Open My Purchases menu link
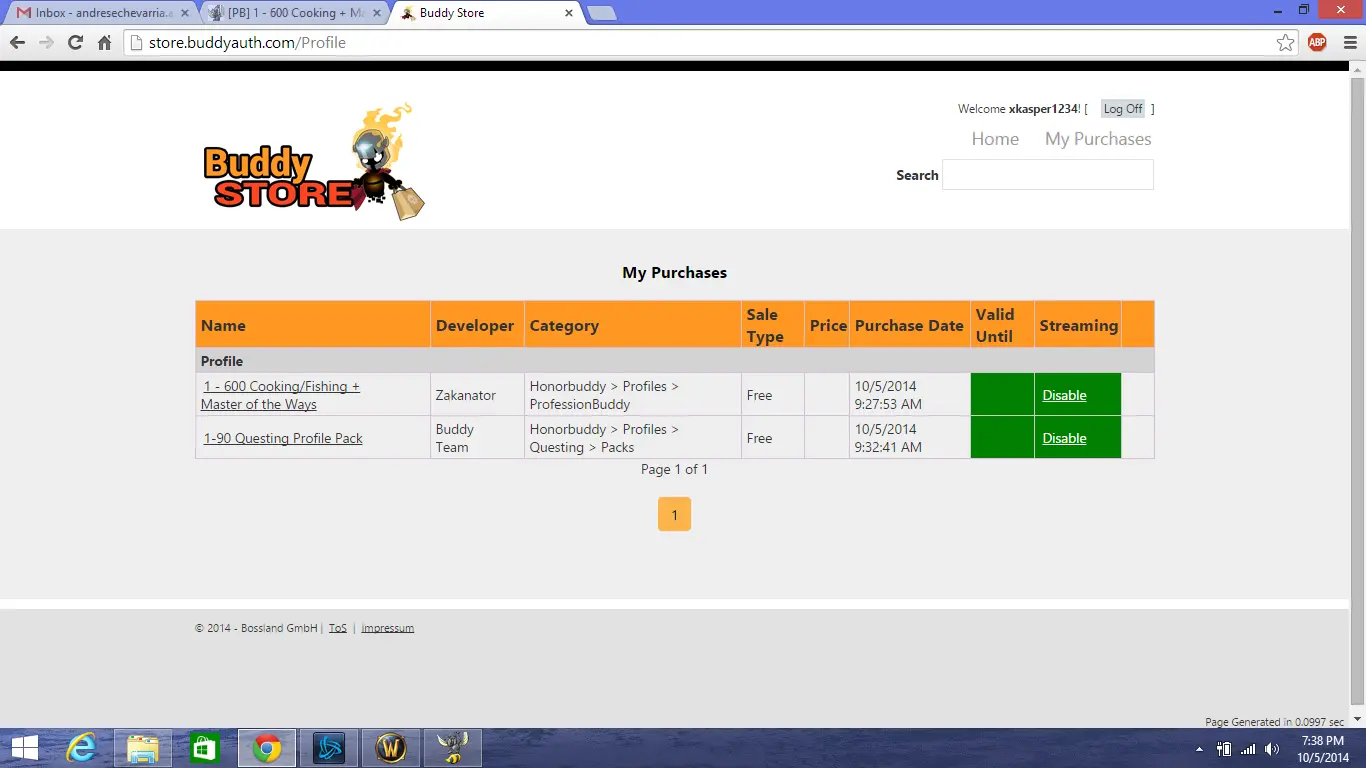1366x768 pixels. pos(1098,139)
